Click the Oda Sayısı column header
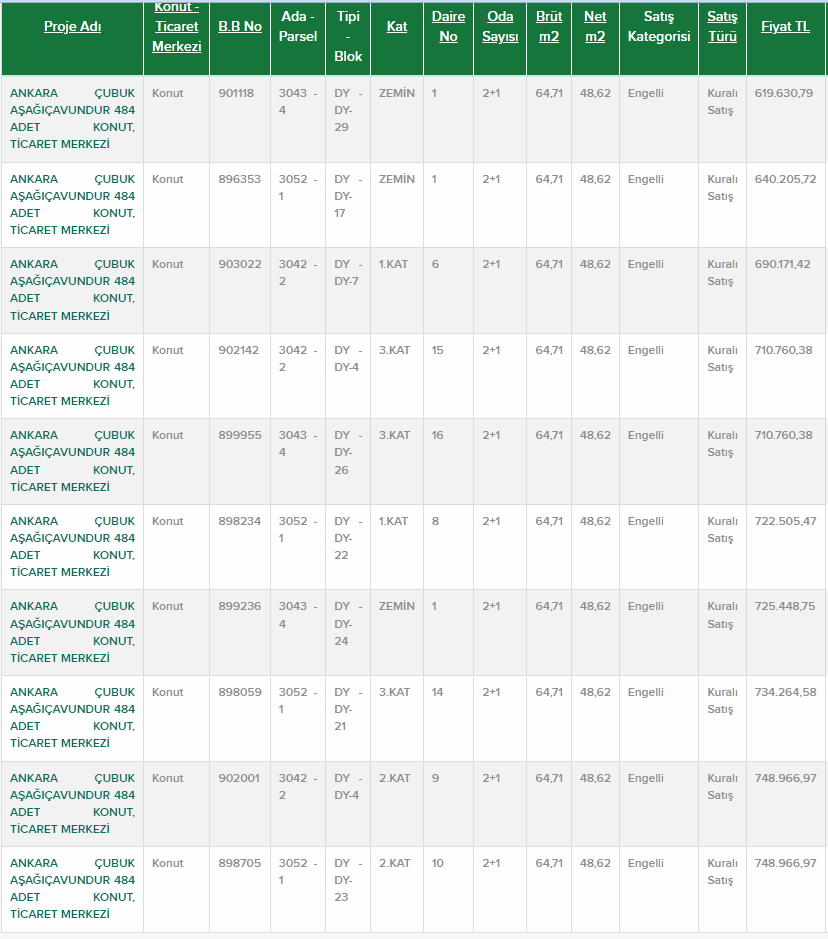This screenshot has height=939, width=828. (x=500, y=27)
